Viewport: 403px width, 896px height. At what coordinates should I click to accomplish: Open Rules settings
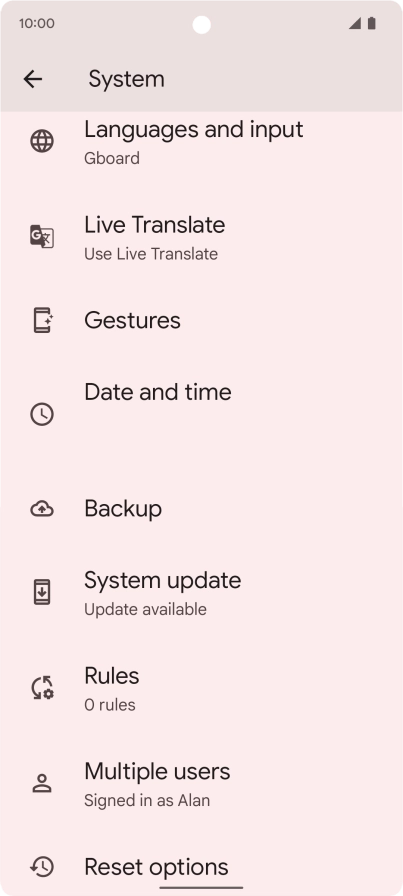click(x=201, y=688)
